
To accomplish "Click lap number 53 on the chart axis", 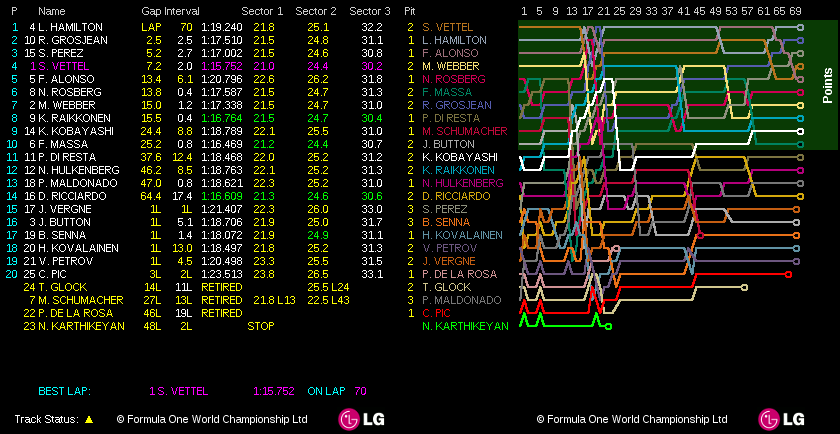I will (731, 11).
